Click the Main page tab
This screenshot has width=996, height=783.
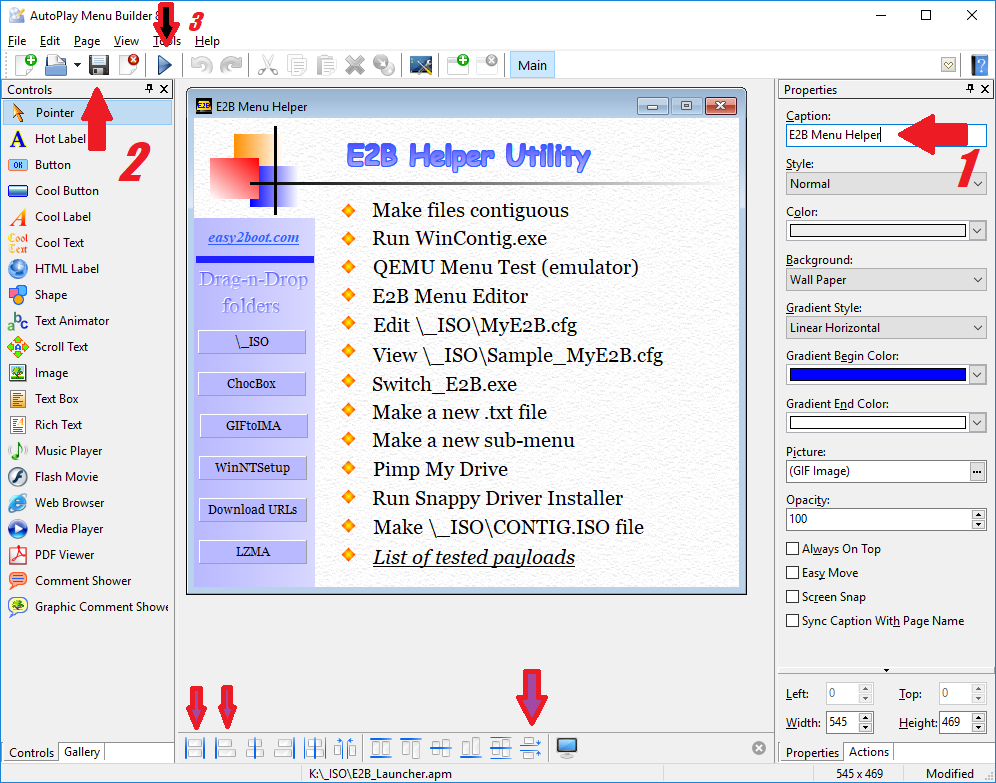tap(532, 65)
